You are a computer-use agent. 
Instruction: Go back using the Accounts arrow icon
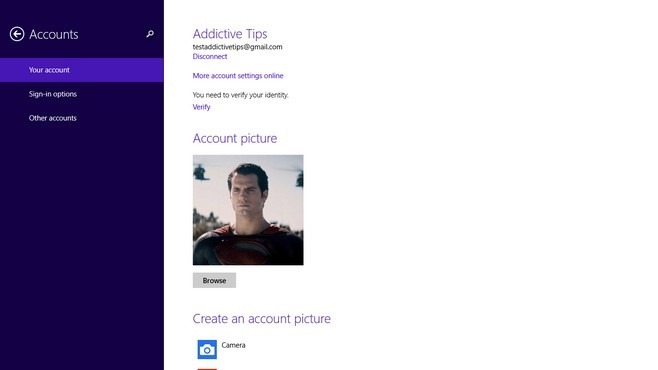17,34
